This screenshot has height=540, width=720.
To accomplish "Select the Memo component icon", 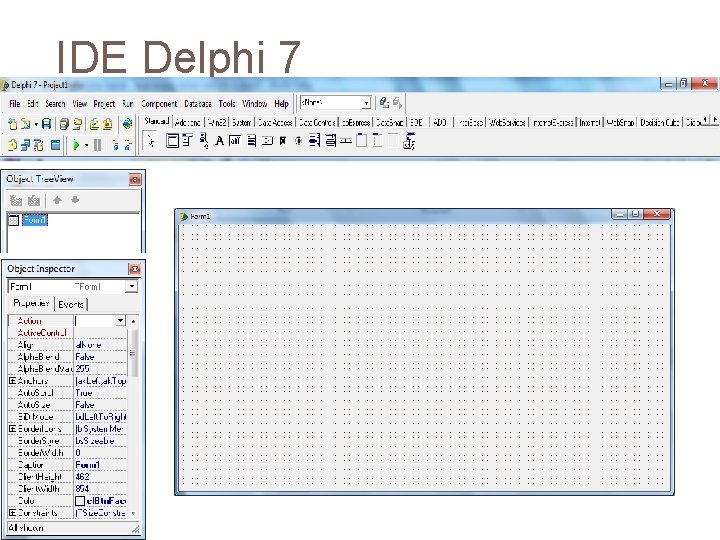I will tap(252, 141).
